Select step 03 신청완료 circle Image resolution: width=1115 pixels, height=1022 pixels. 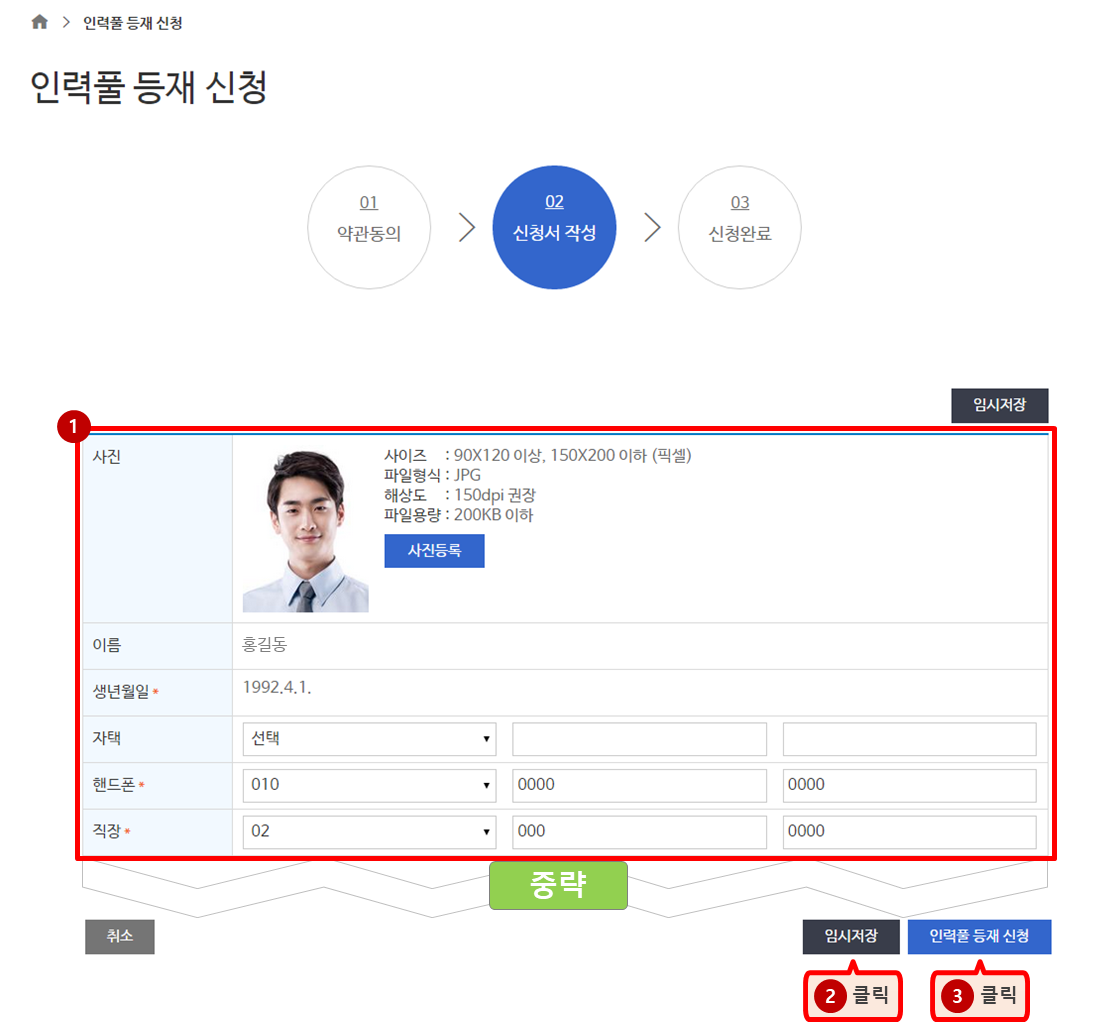point(740,228)
